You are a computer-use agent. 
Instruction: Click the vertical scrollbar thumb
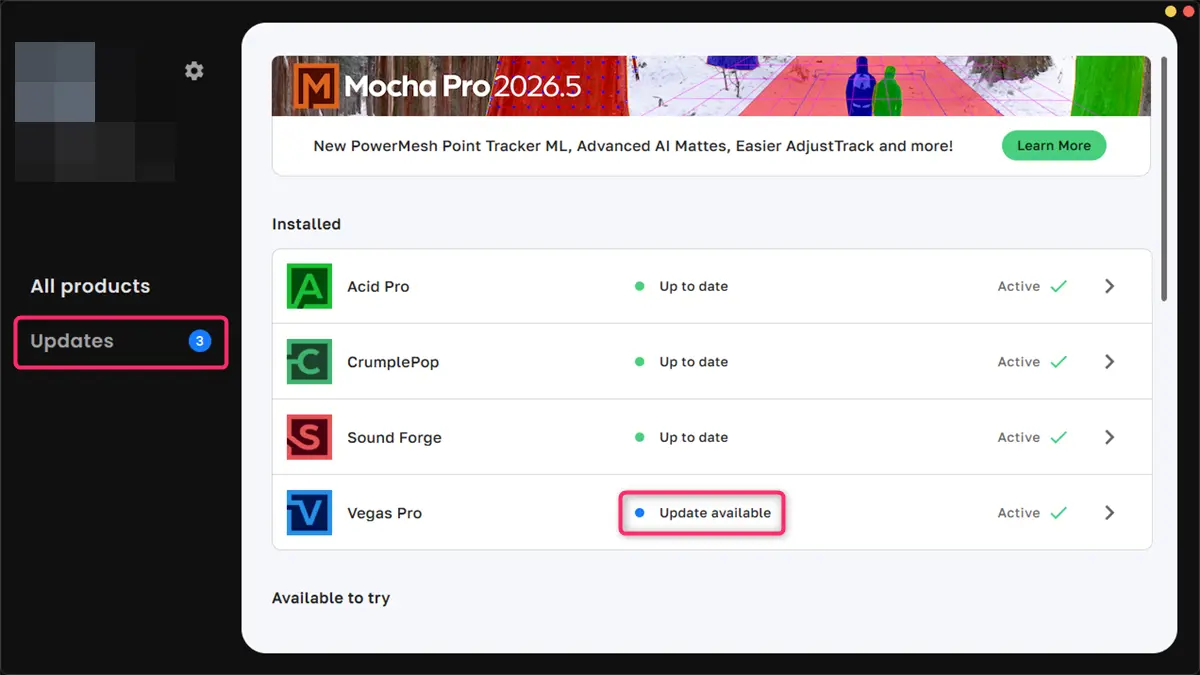tap(1163, 178)
